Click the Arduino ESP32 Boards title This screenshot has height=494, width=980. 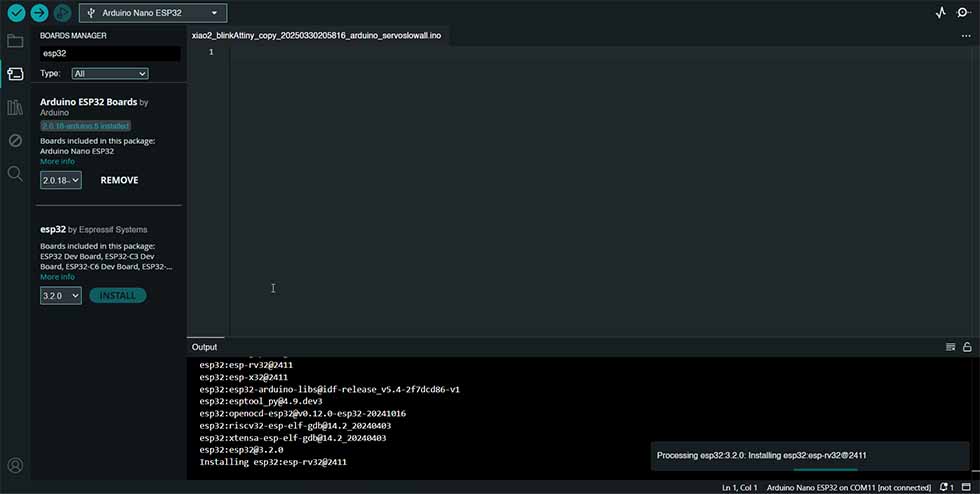tap(89, 102)
